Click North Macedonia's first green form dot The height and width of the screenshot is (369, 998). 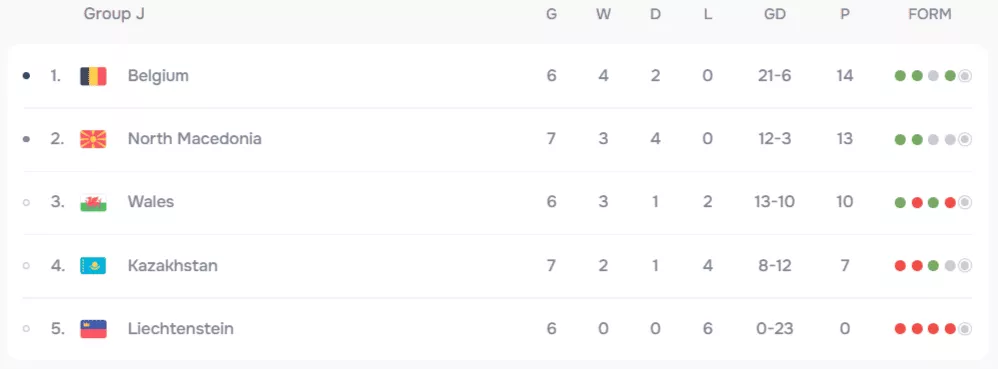[900, 139]
